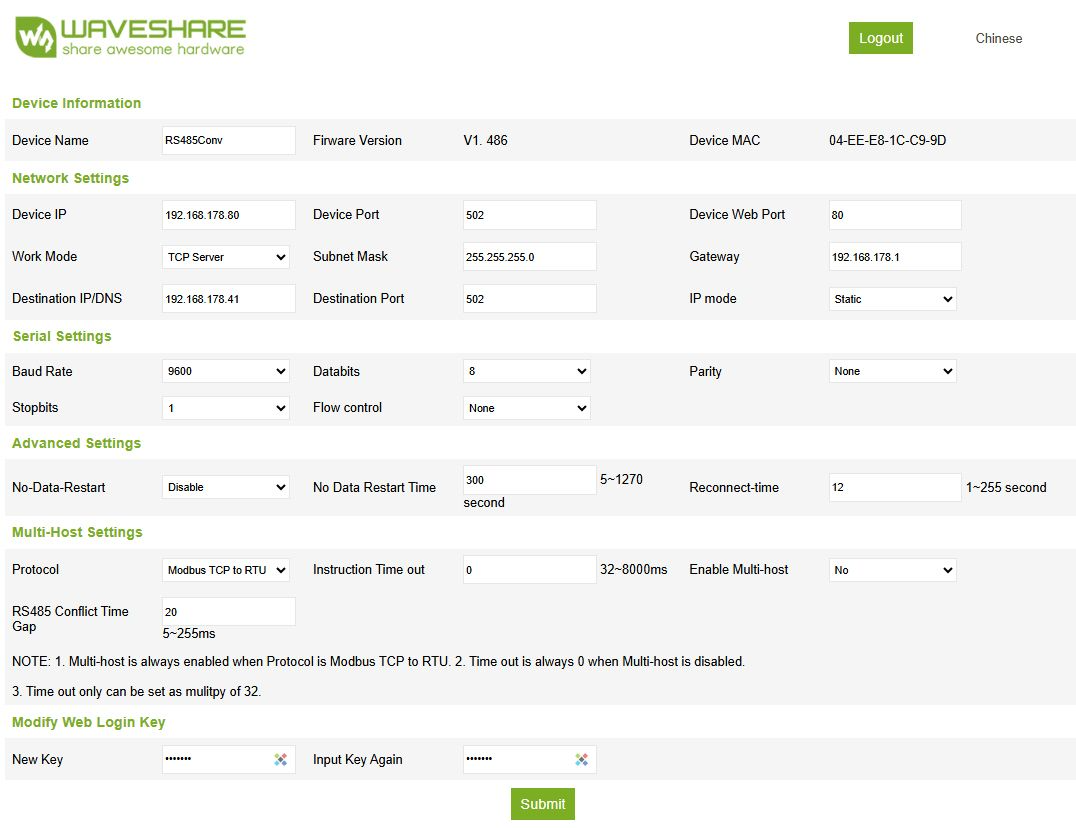Expand the Flow control dropdown

click(526, 407)
